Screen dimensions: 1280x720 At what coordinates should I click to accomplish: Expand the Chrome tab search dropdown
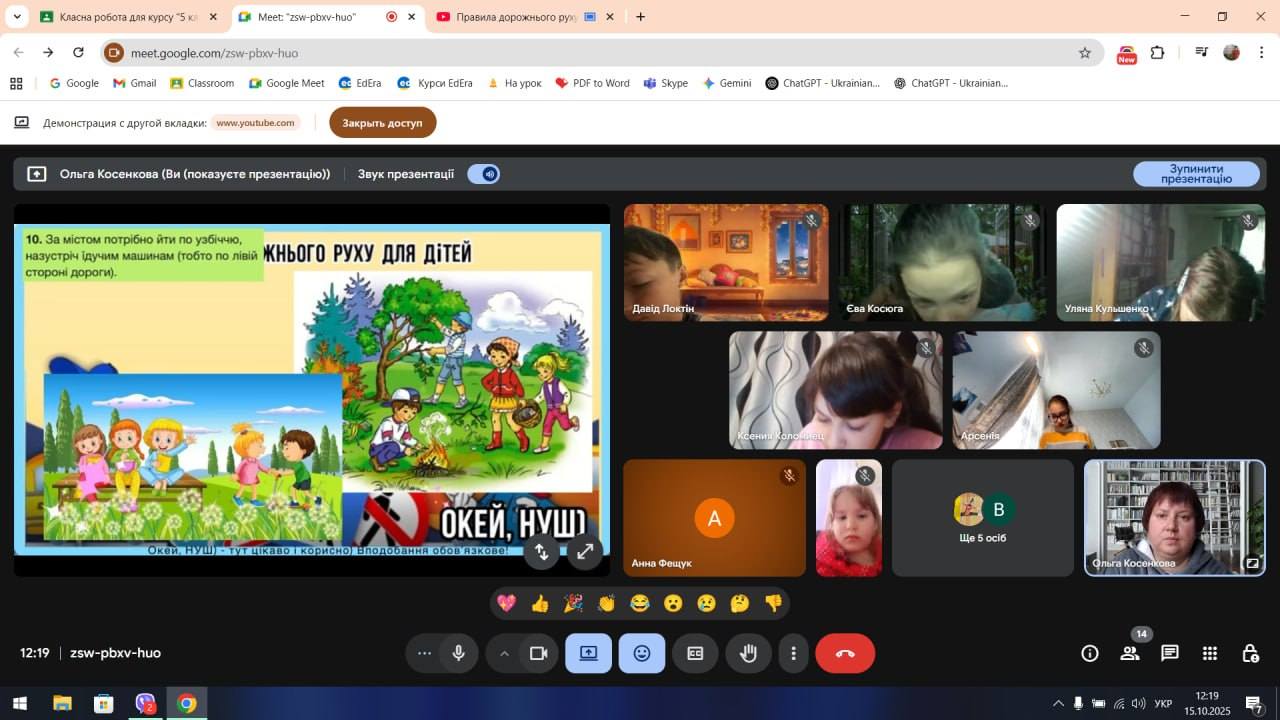click(17, 17)
